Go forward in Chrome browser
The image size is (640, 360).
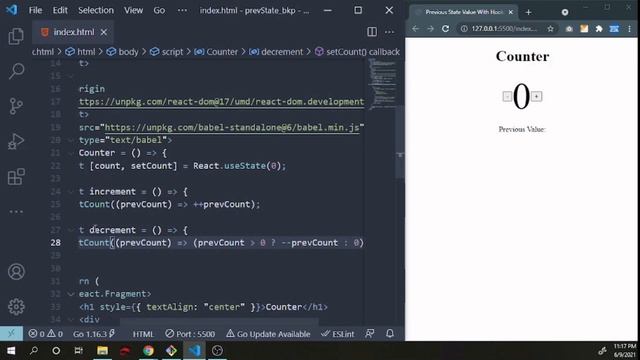click(x=430, y=29)
